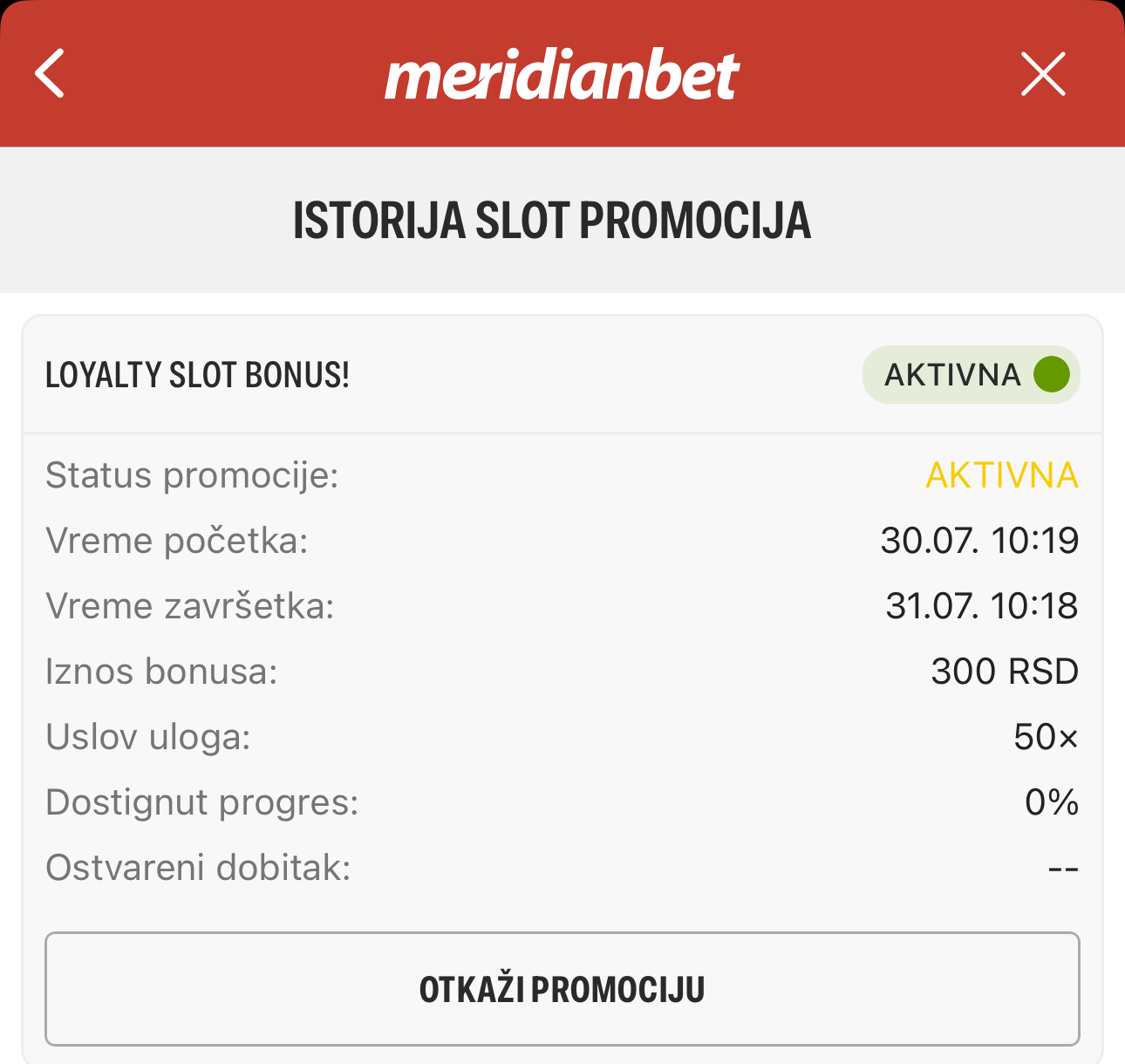This screenshot has width=1125, height=1064.
Task: Select end time 31.07. 10:18
Action: tap(982, 606)
